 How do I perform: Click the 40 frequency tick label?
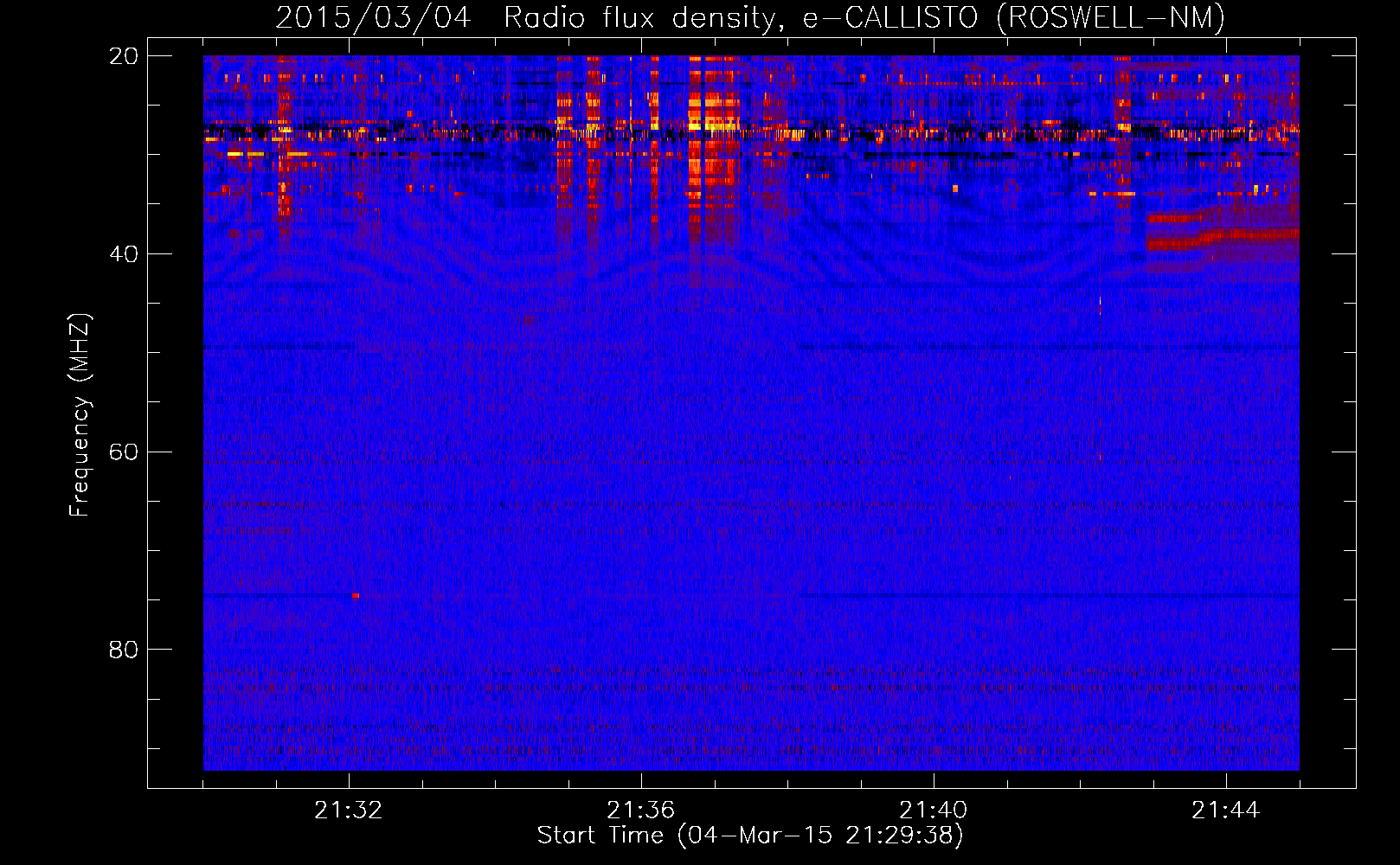[124, 254]
